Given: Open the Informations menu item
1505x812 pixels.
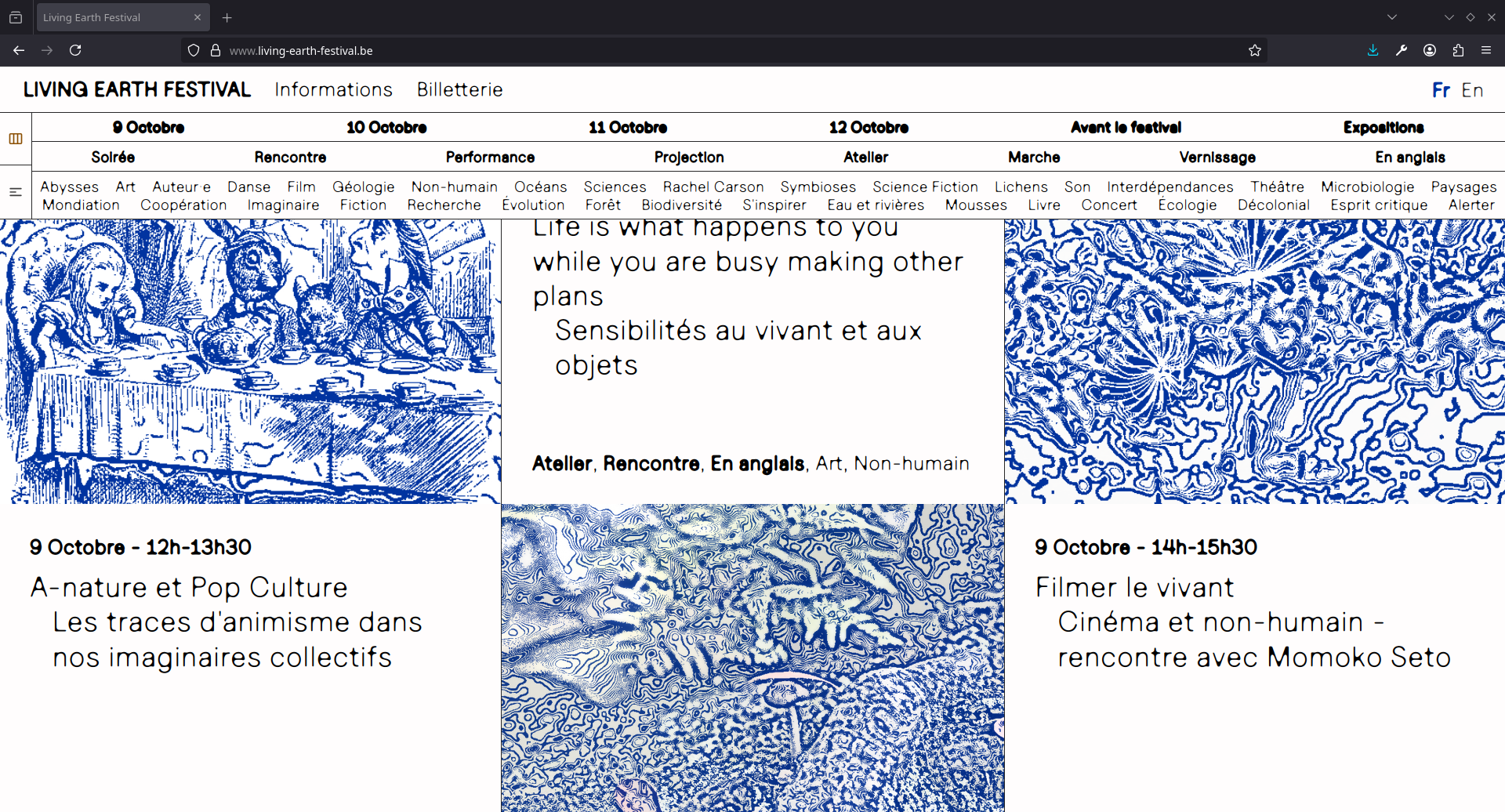Looking at the screenshot, I should [x=333, y=90].
